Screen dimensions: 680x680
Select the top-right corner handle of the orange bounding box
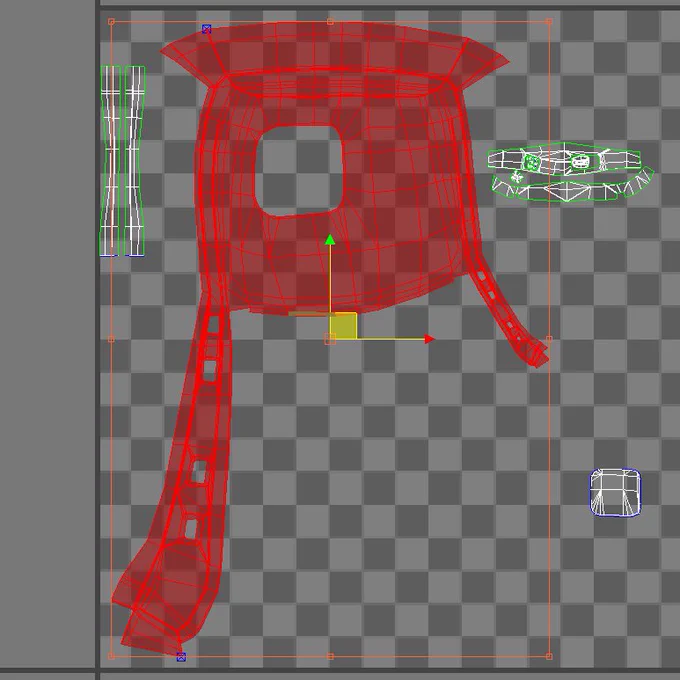click(549, 21)
